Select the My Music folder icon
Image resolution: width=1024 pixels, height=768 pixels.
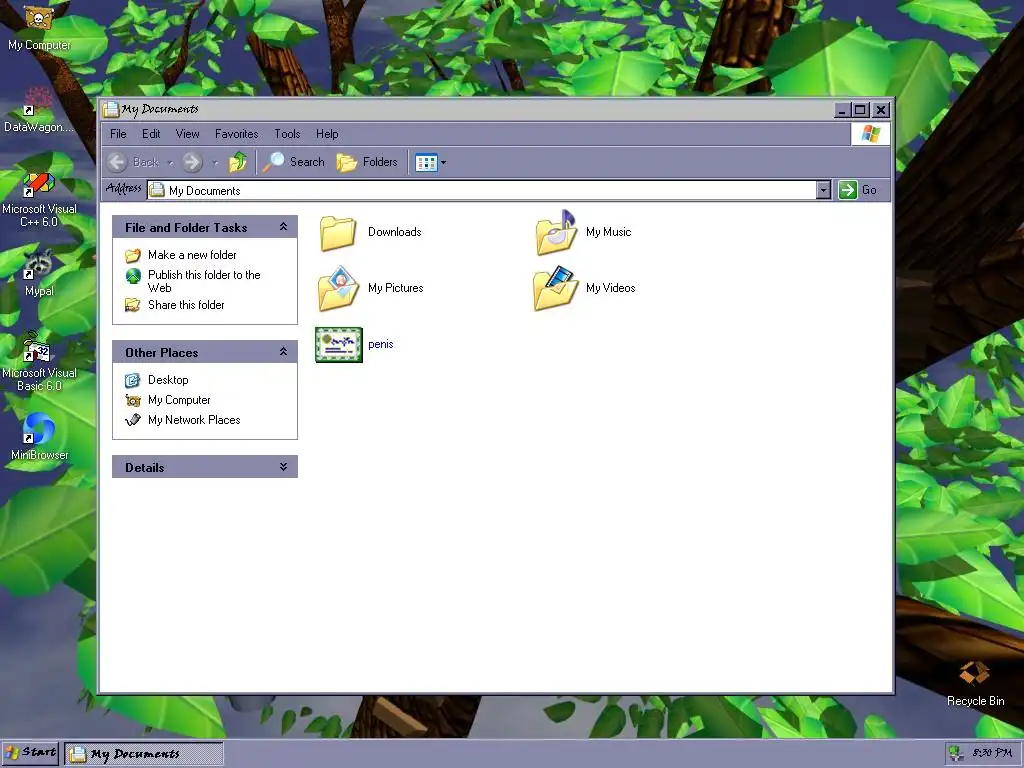click(x=556, y=232)
